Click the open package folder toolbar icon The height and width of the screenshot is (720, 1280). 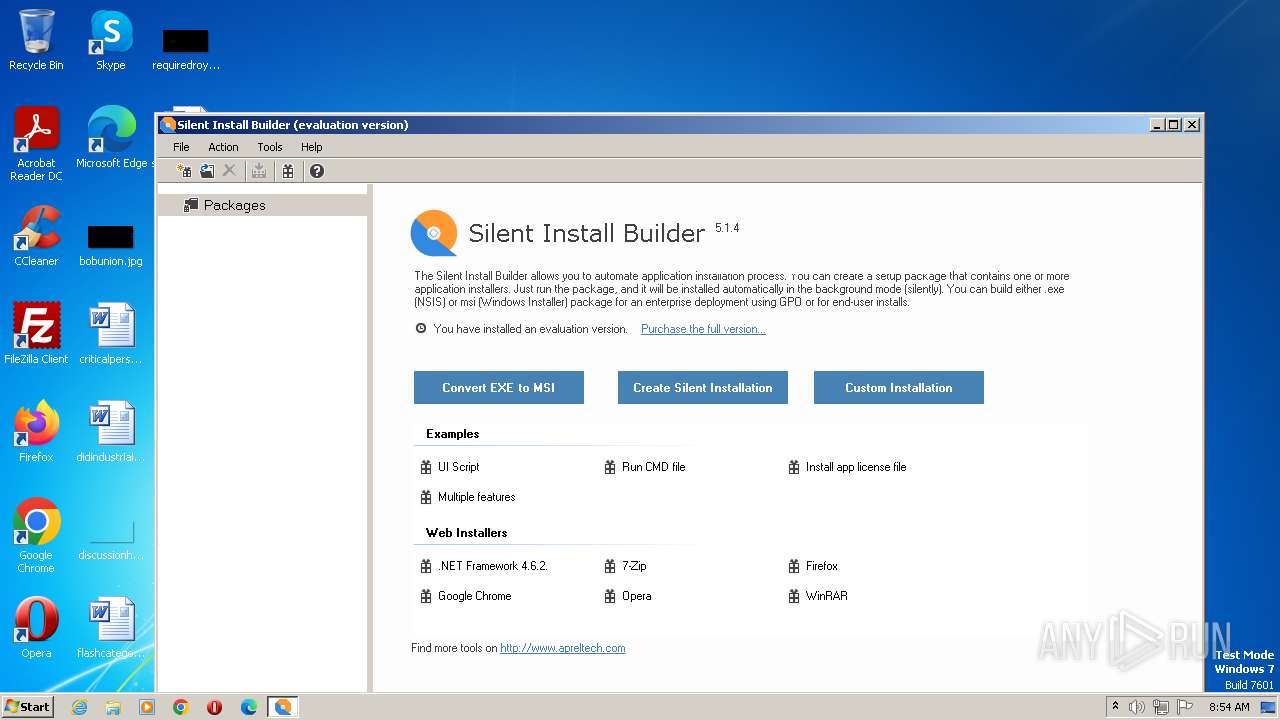(207, 171)
